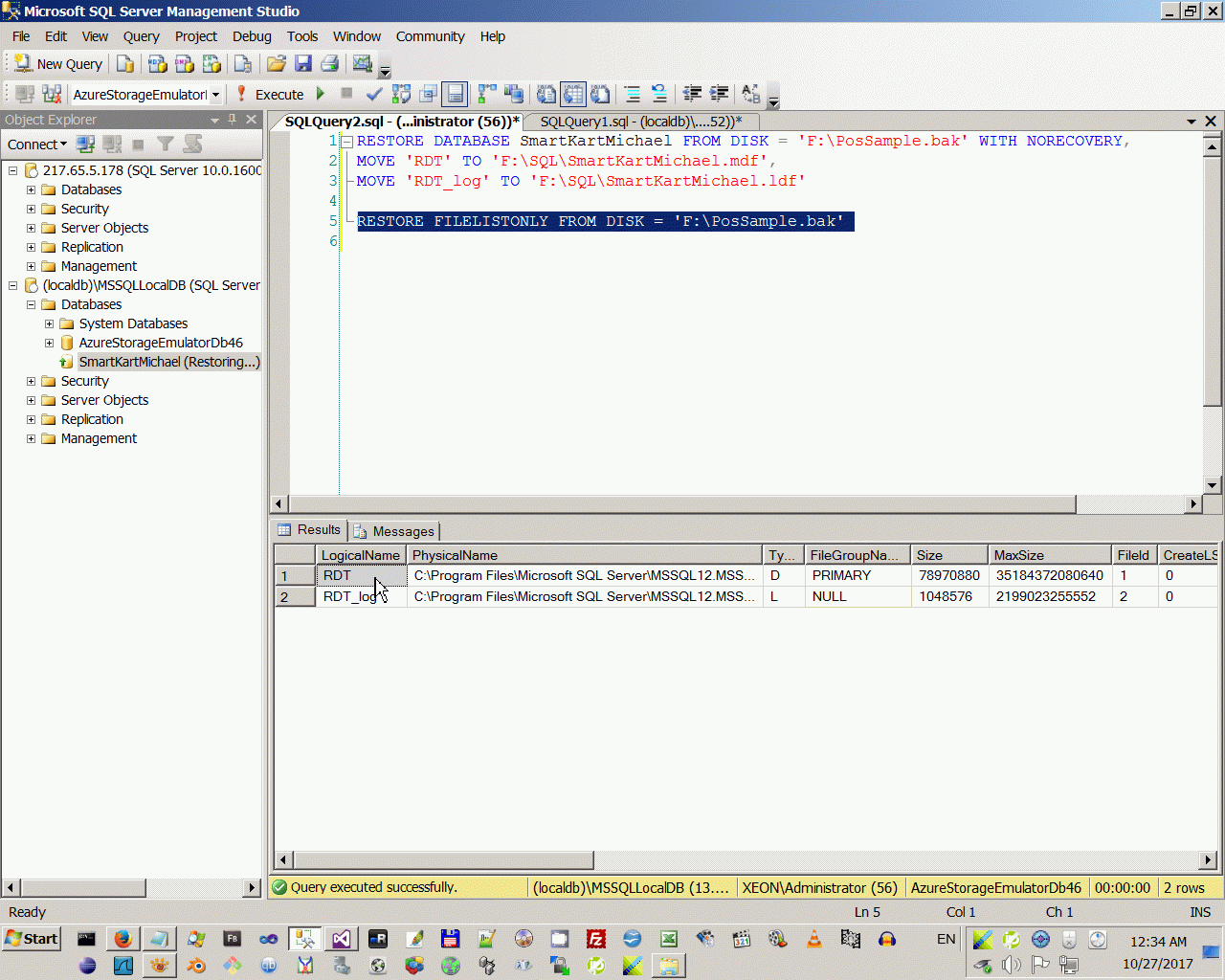Click the Analysis Services XMLA Query icon
This screenshot has width=1225, height=980.
(x=212, y=64)
